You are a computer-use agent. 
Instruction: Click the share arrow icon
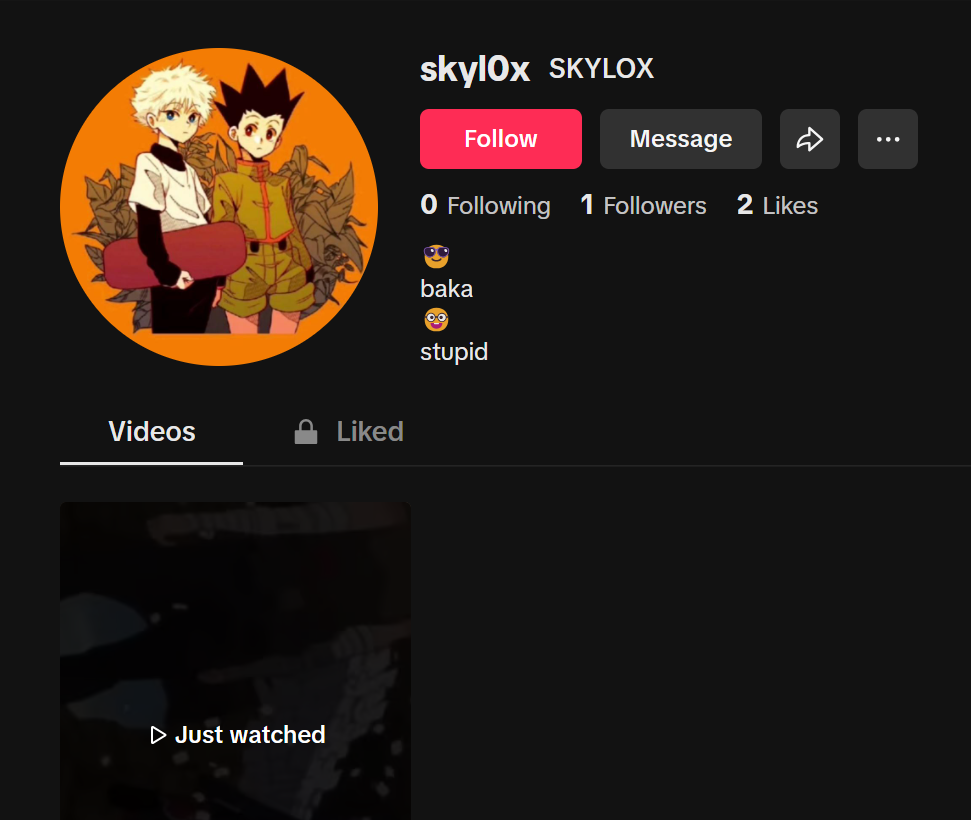(x=809, y=139)
